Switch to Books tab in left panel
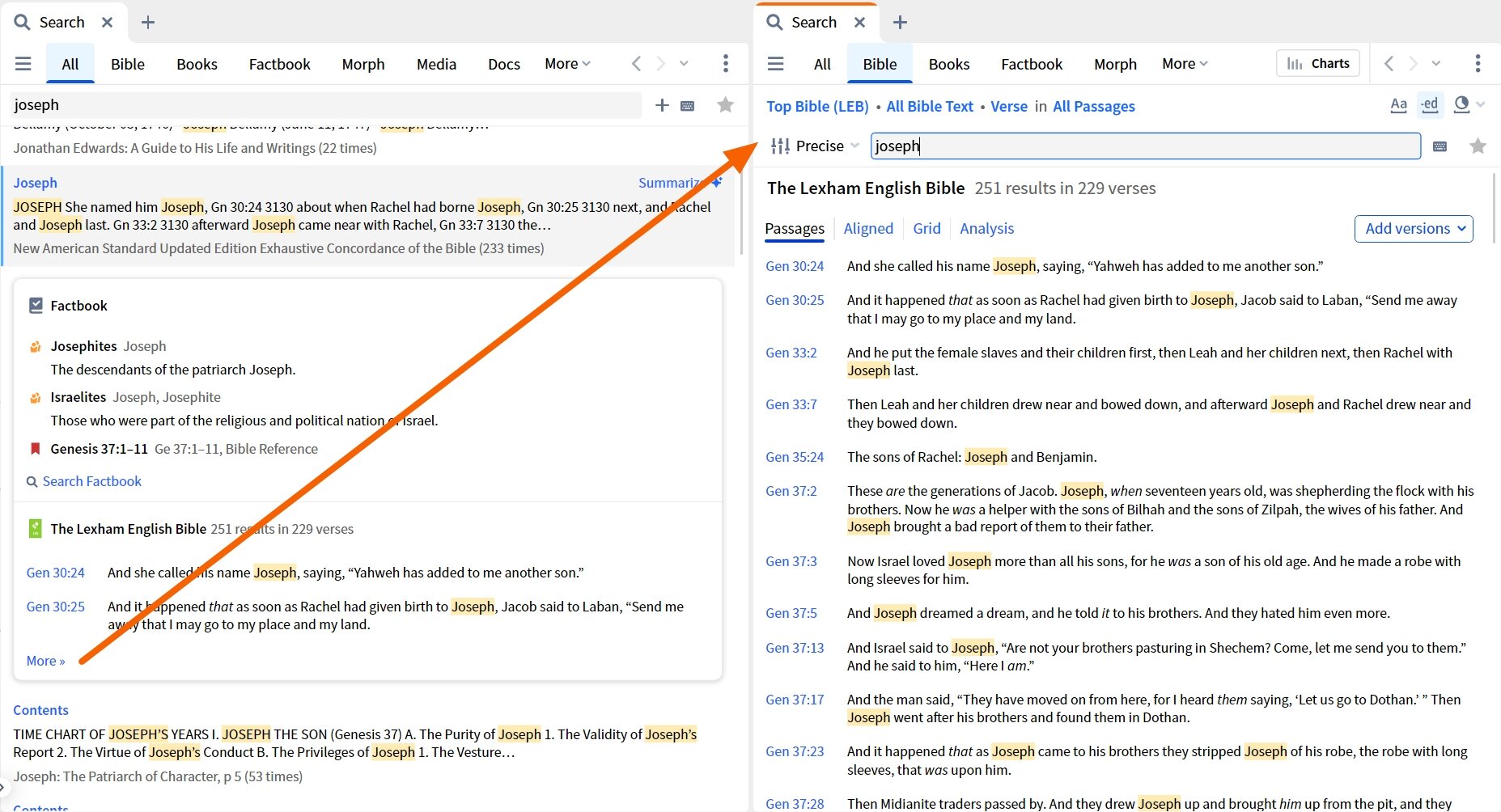The width and height of the screenshot is (1501, 812). [197, 64]
